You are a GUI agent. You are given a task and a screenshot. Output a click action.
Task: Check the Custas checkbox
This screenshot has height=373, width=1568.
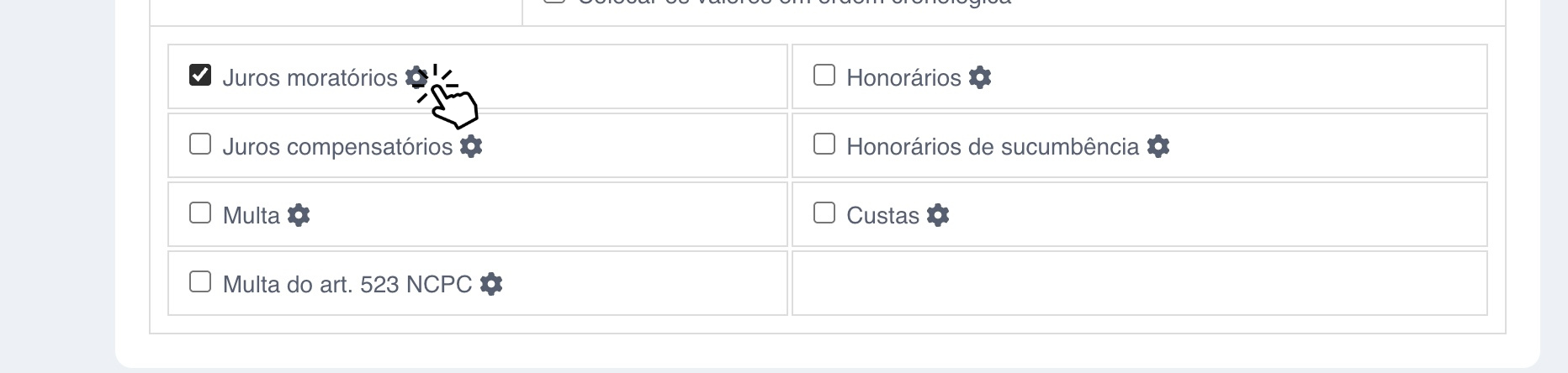click(x=824, y=213)
